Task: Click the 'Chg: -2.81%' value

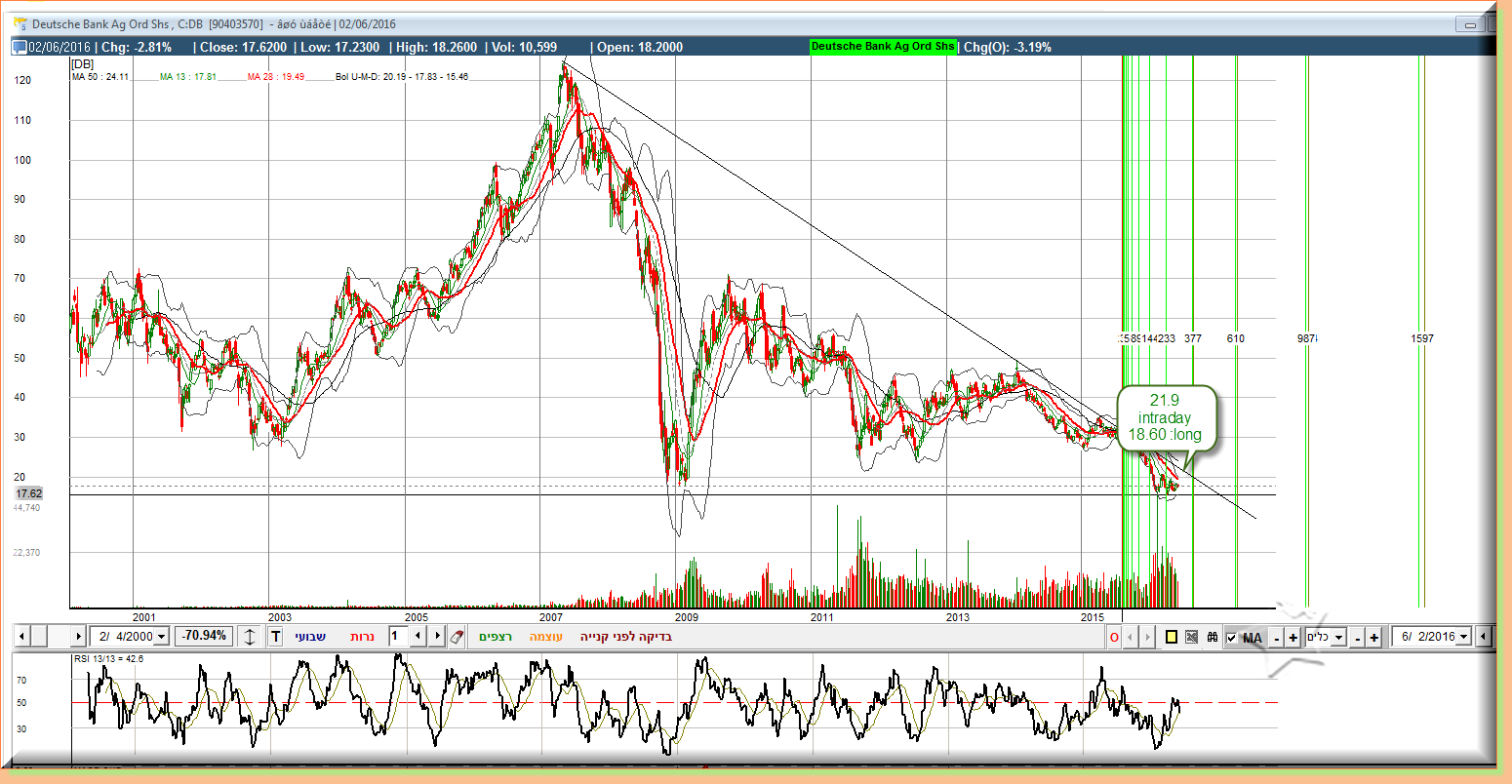Action: pyautogui.click(x=136, y=47)
